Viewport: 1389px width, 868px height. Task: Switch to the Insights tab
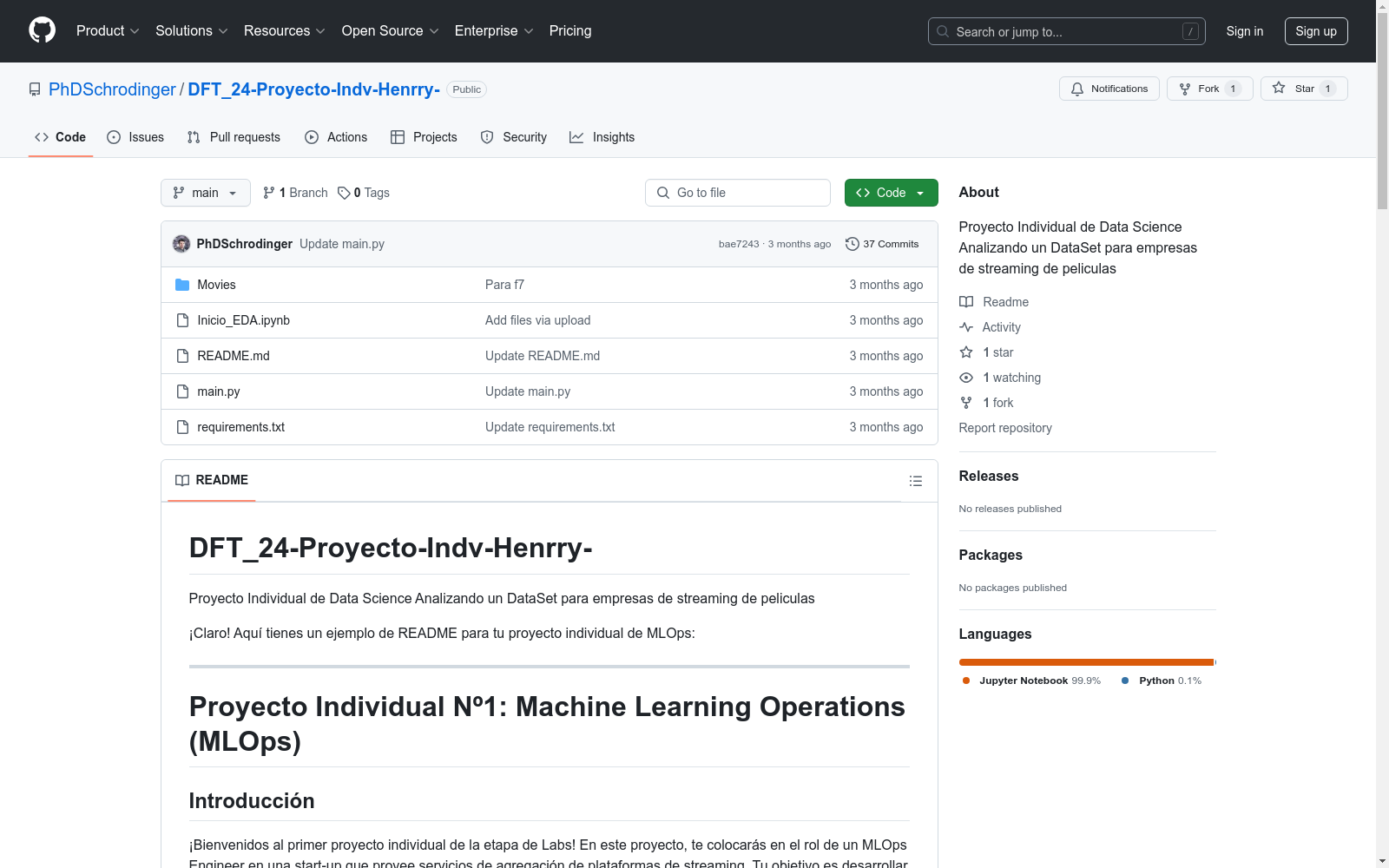[602, 137]
